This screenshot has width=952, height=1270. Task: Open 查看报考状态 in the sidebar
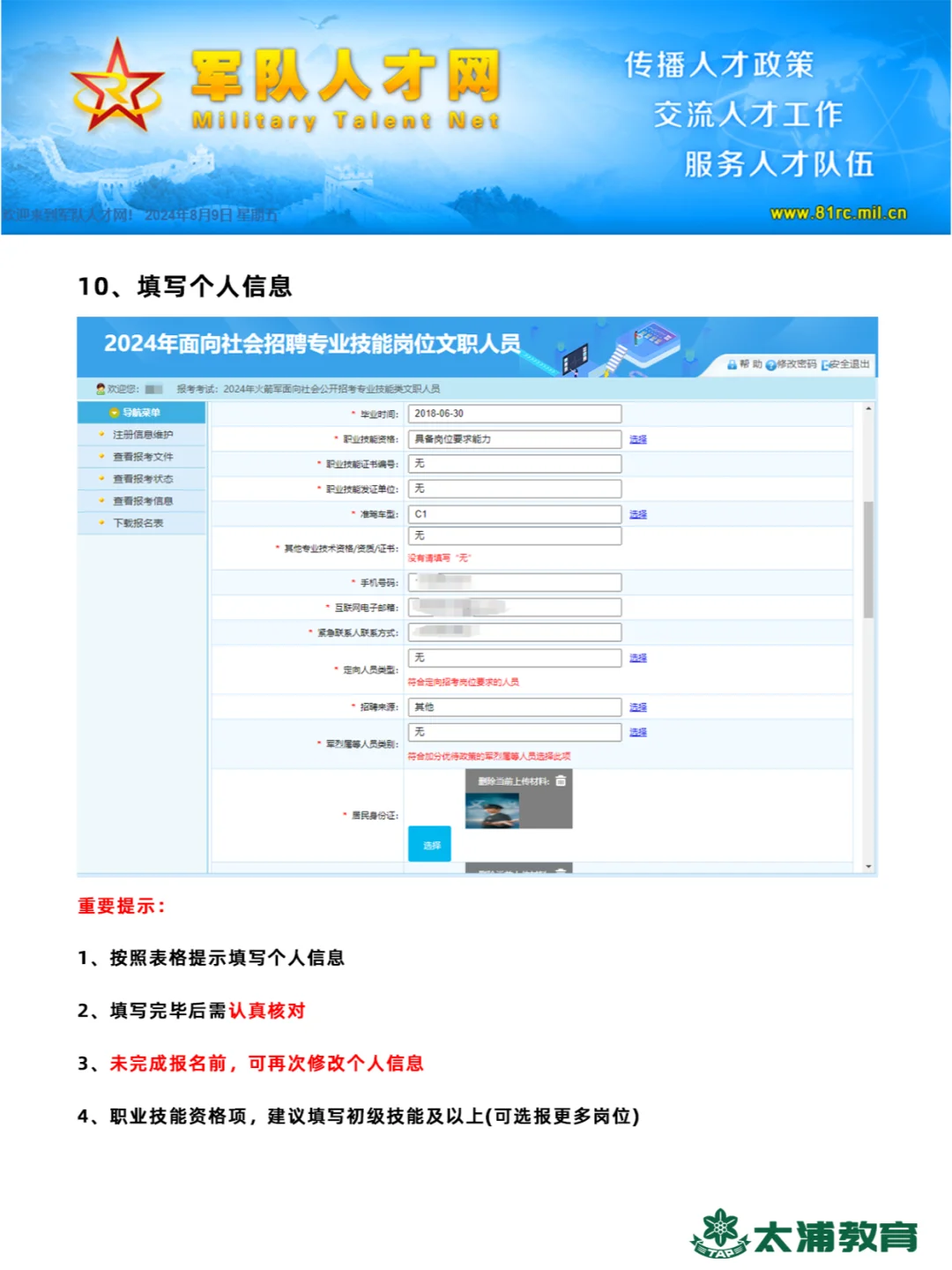point(143,479)
